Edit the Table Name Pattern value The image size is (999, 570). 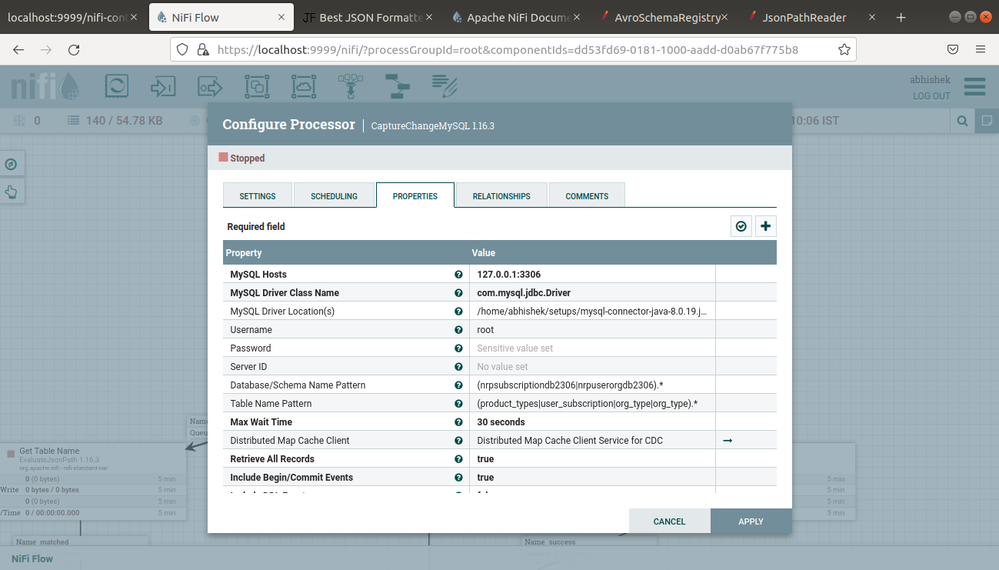click(x=593, y=404)
